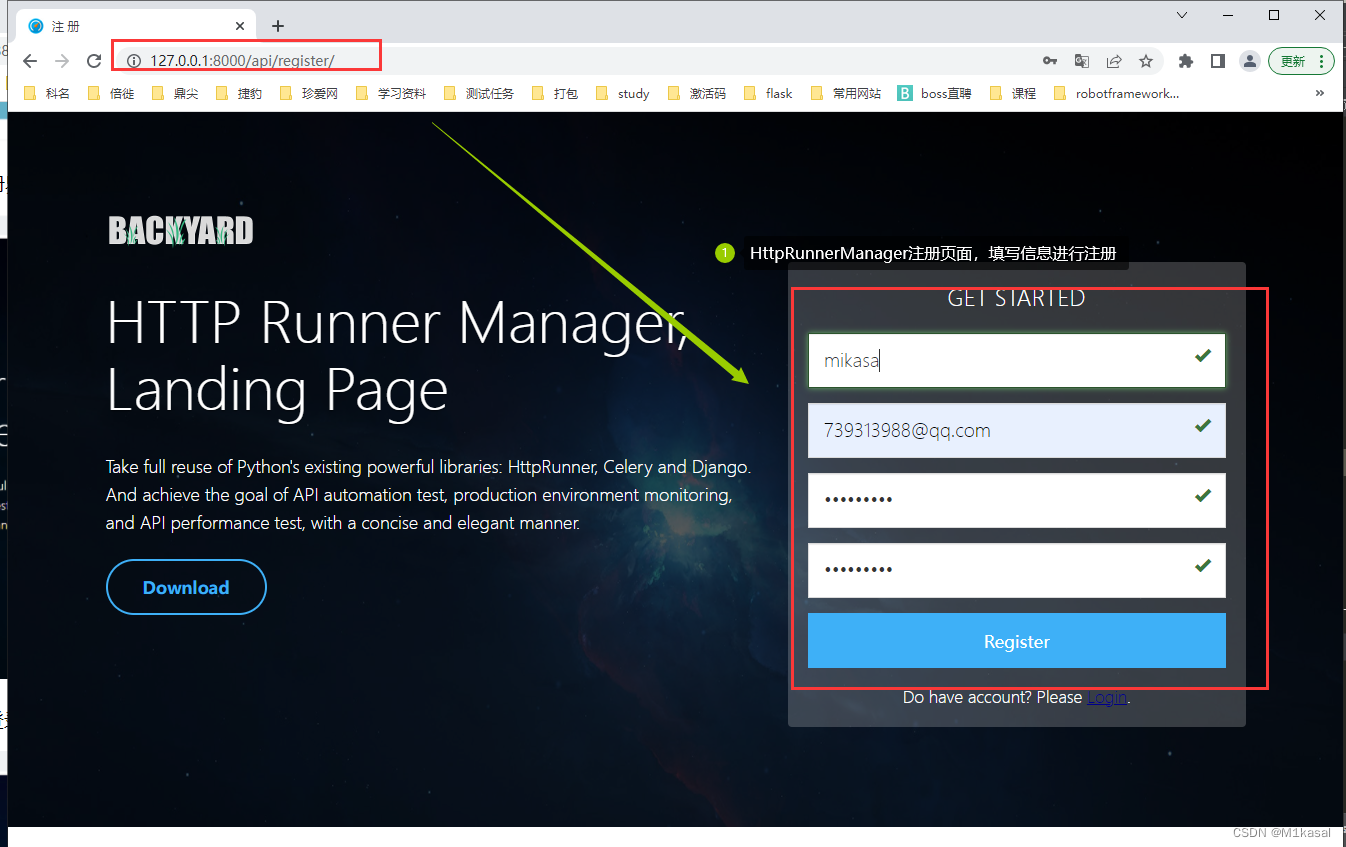Open the Chrome profile avatar

coord(1249,61)
